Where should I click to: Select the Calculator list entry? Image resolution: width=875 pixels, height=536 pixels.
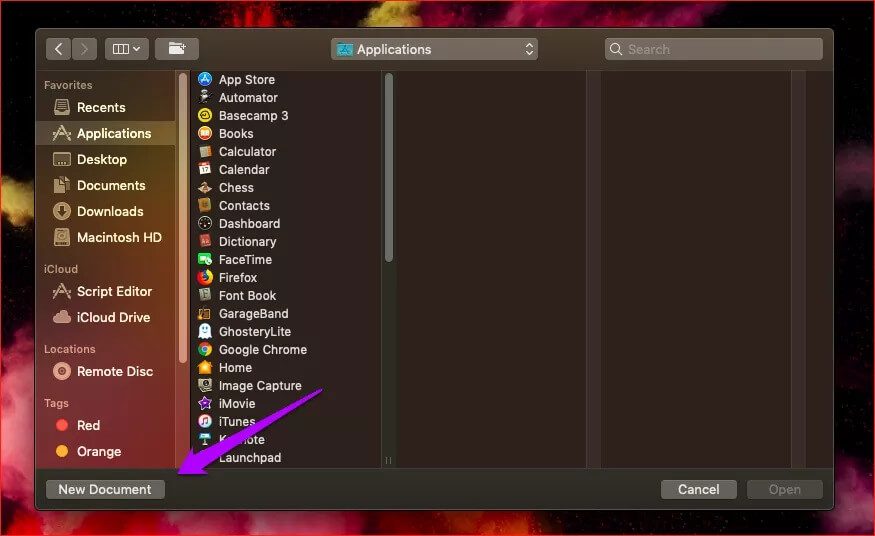pyautogui.click(x=286, y=151)
